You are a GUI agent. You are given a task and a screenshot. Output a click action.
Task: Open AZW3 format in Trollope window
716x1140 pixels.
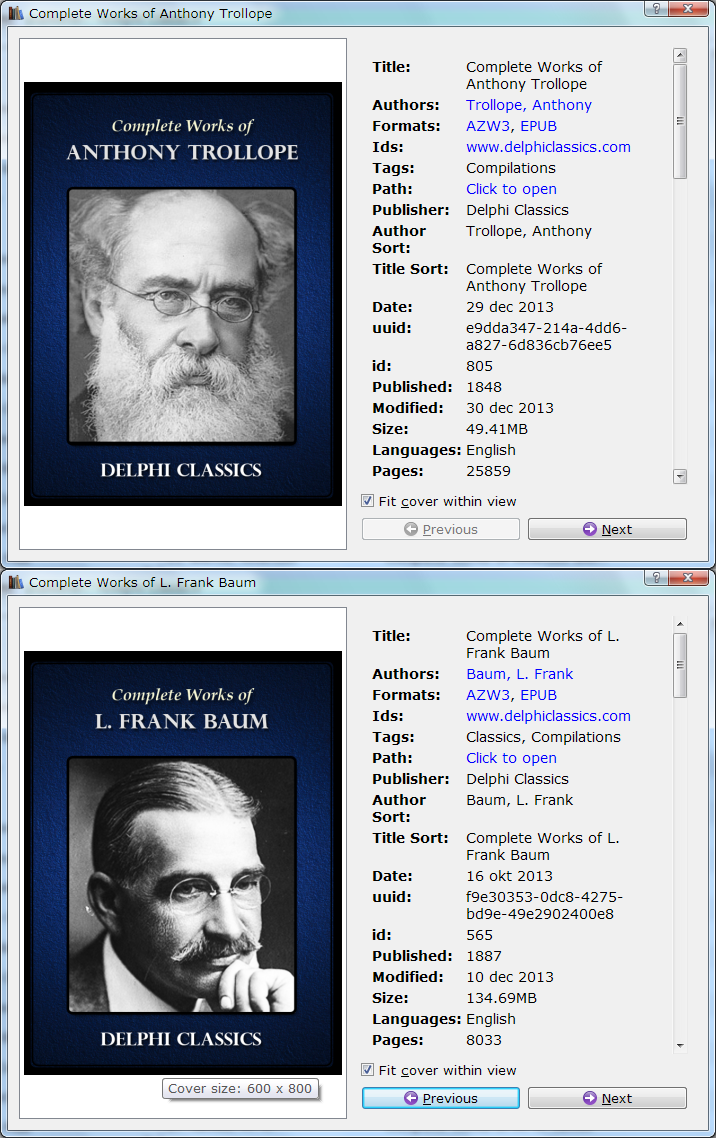coord(488,126)
